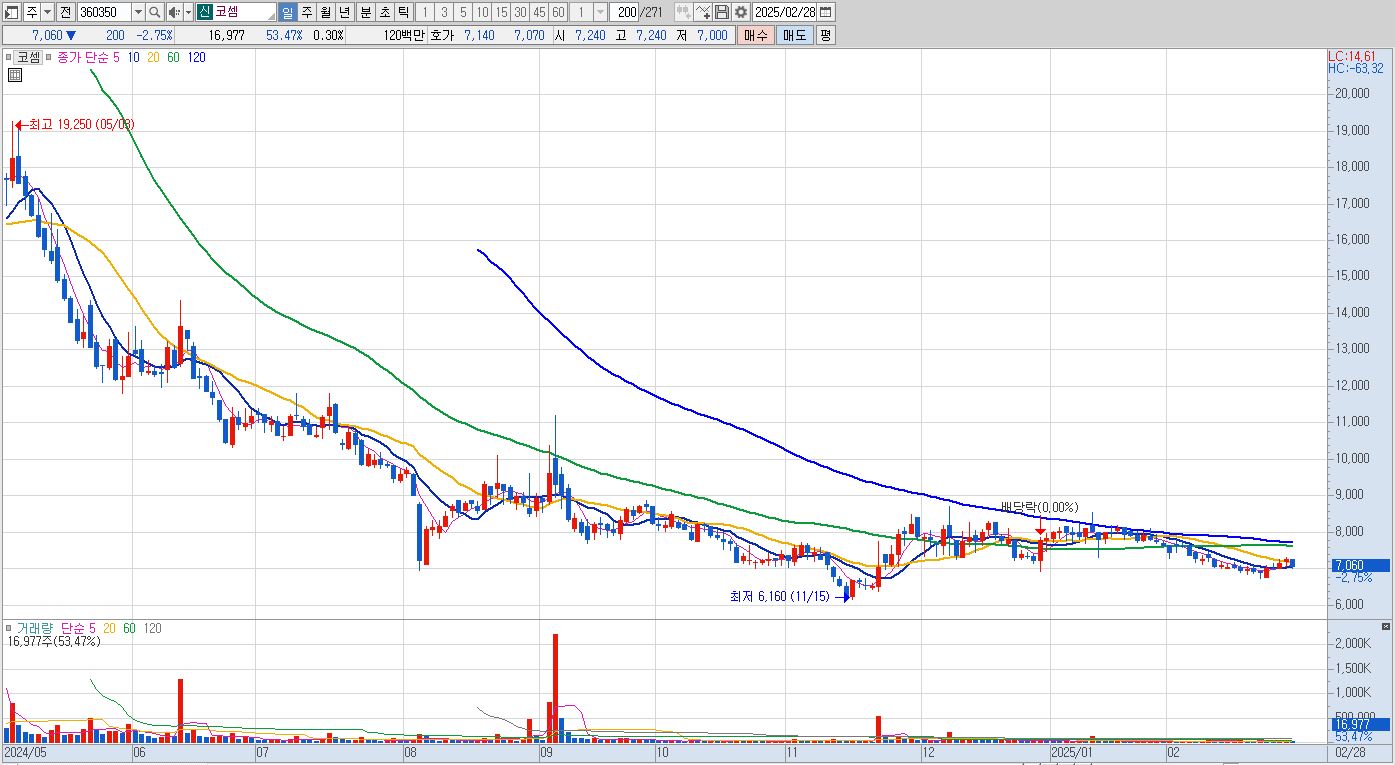Click the 신 credit badge icon
Image resolution: width=1395 pixels, height=765 pixels.
pyautogui.click(x=204, y=12)
